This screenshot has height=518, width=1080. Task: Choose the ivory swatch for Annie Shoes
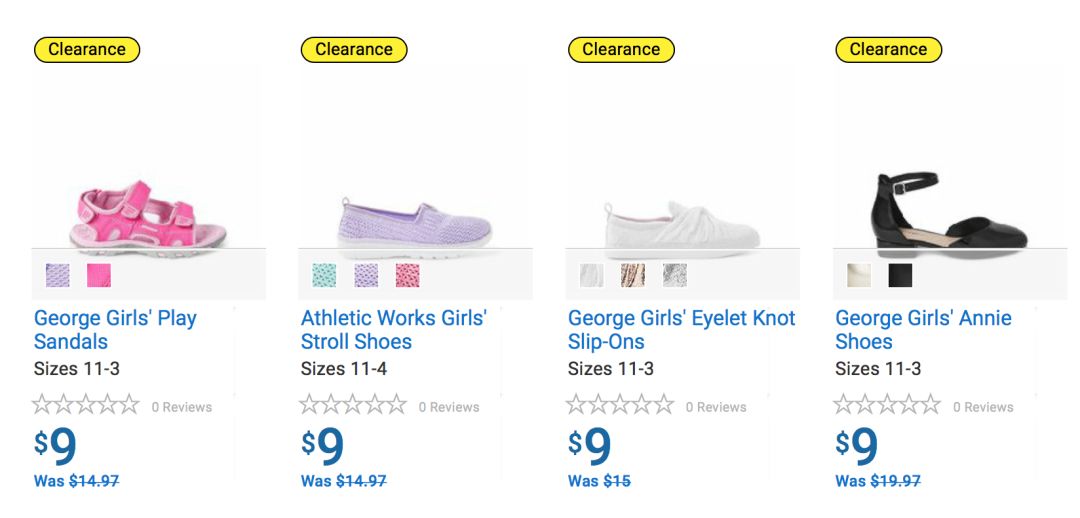point(859,275)
